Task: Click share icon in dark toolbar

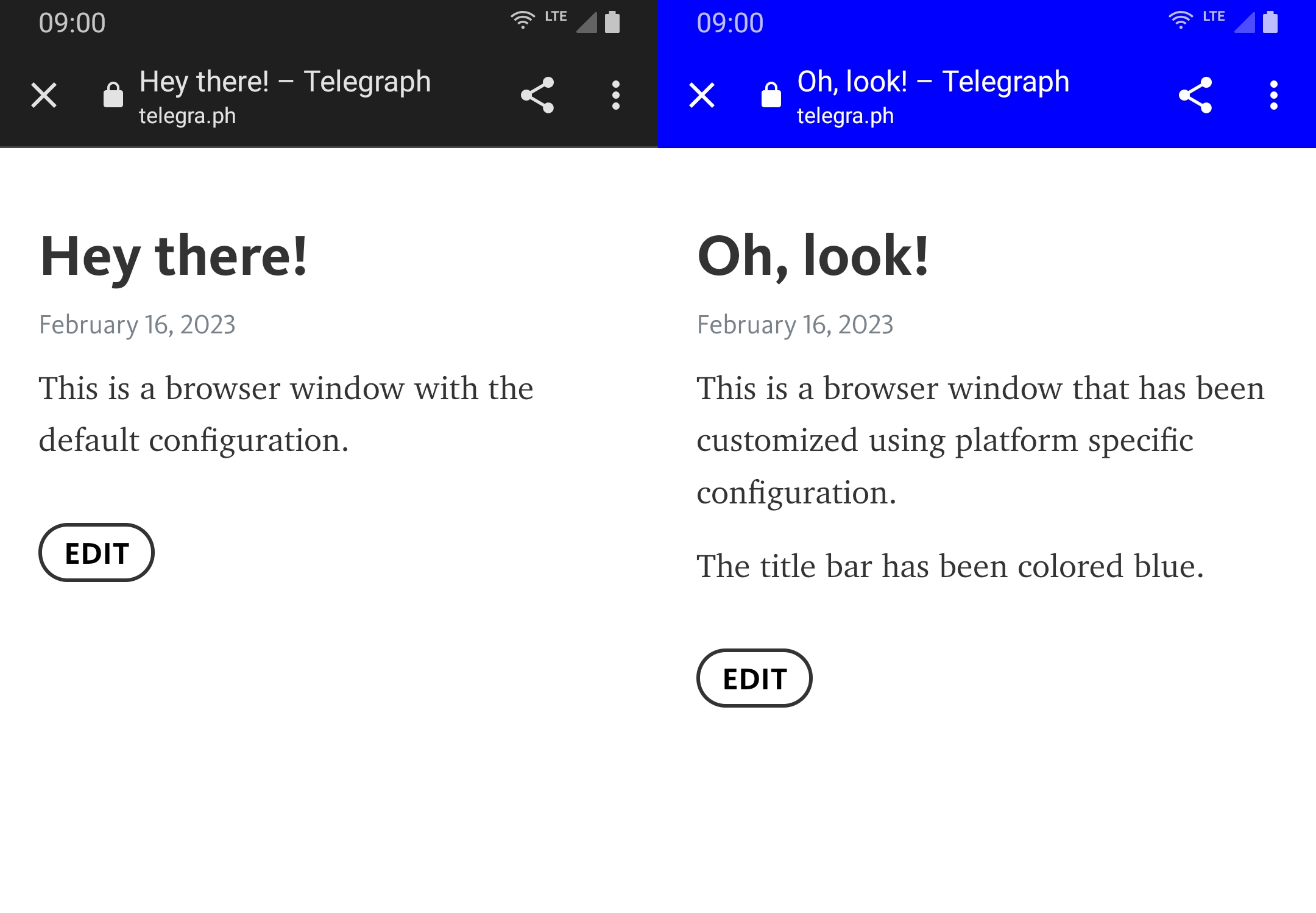Action: pos(537,95)
